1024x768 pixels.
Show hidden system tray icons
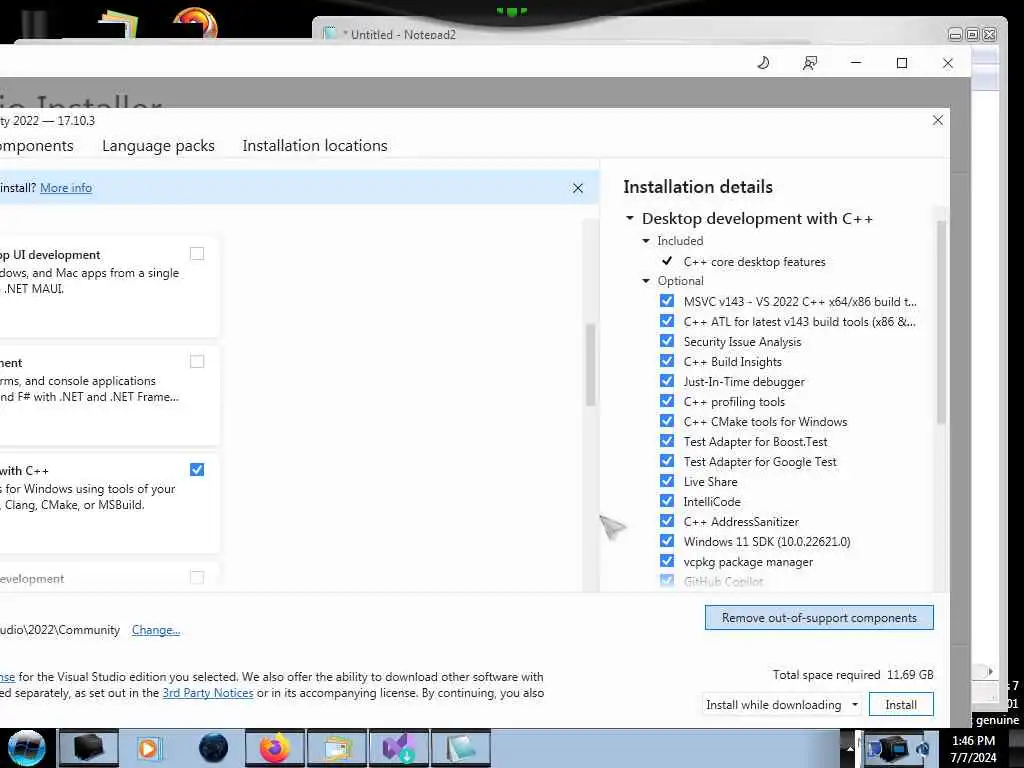[850, 748]
